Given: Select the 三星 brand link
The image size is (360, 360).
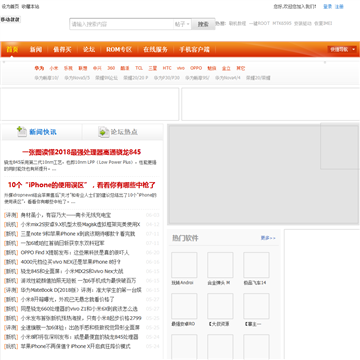Looking at the screenshot, I should pyautogui.click(x=153, y=68).
